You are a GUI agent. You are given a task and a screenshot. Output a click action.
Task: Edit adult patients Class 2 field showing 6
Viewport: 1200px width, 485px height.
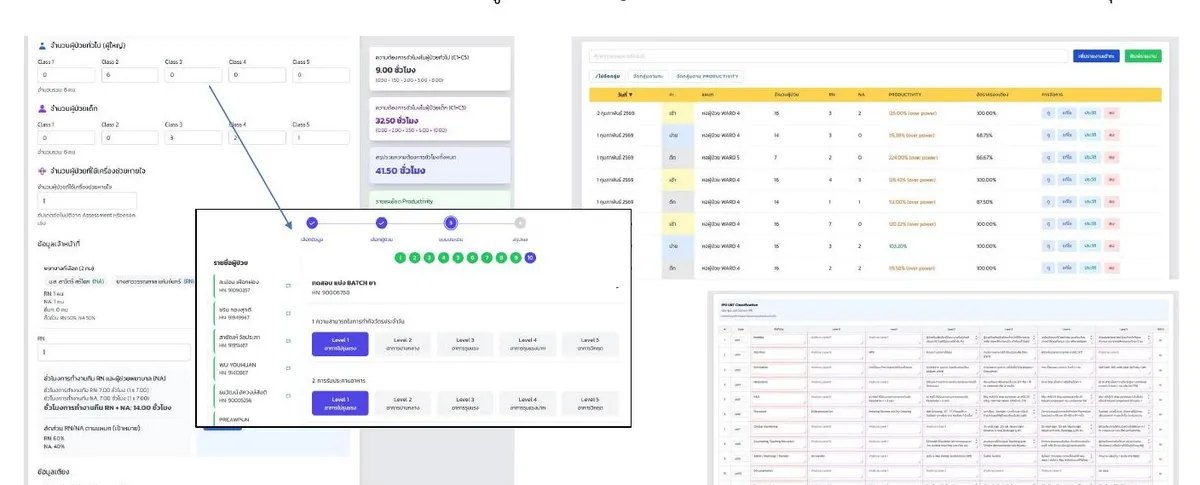tap(129, 76)
